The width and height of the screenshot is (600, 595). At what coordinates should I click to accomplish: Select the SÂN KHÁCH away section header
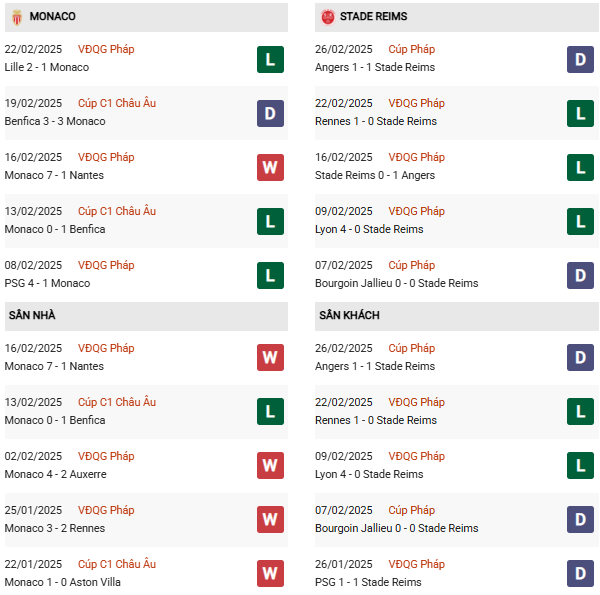349,316
